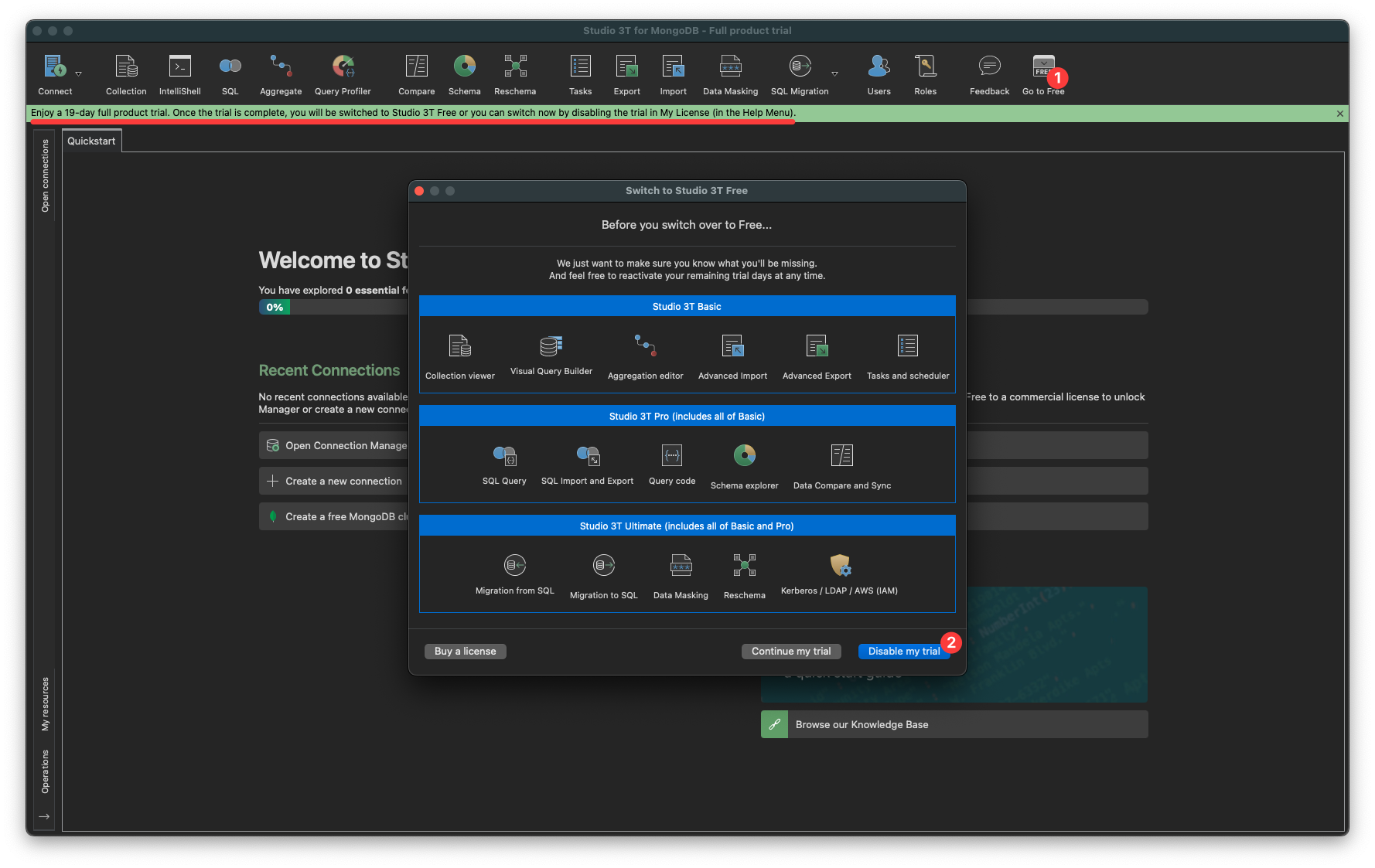Click the Query code icon

671,455
